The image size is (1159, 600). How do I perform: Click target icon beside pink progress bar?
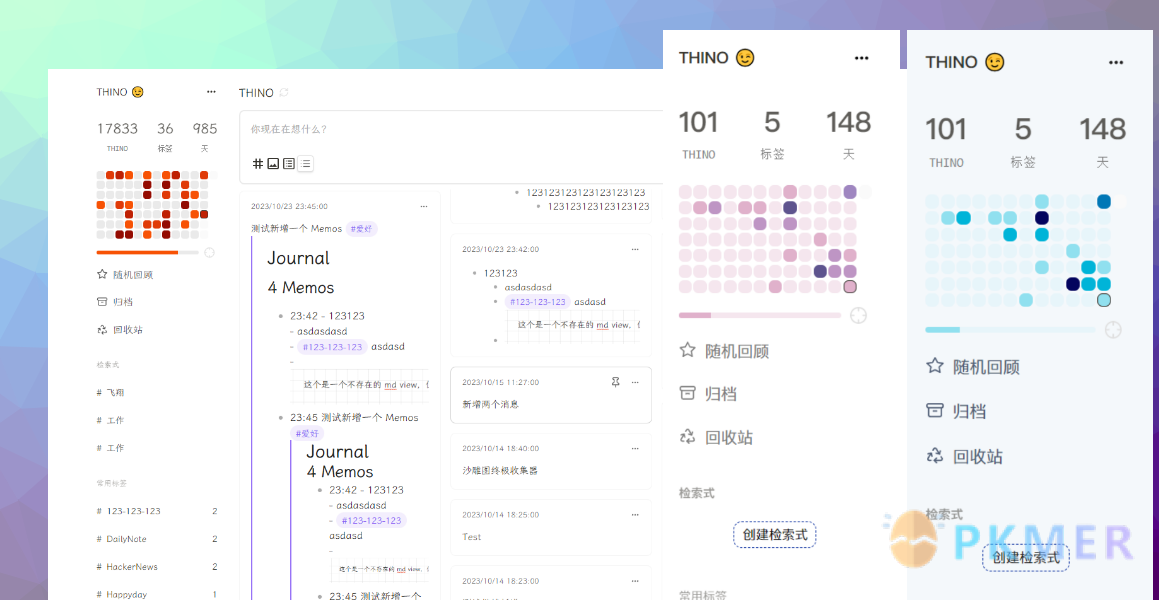pos(858,316)
